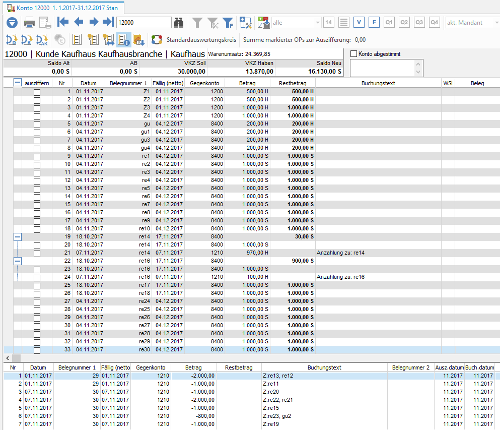
Task: Jump to last account arrow
Action: pyautogui.click(x=108, y=22)
